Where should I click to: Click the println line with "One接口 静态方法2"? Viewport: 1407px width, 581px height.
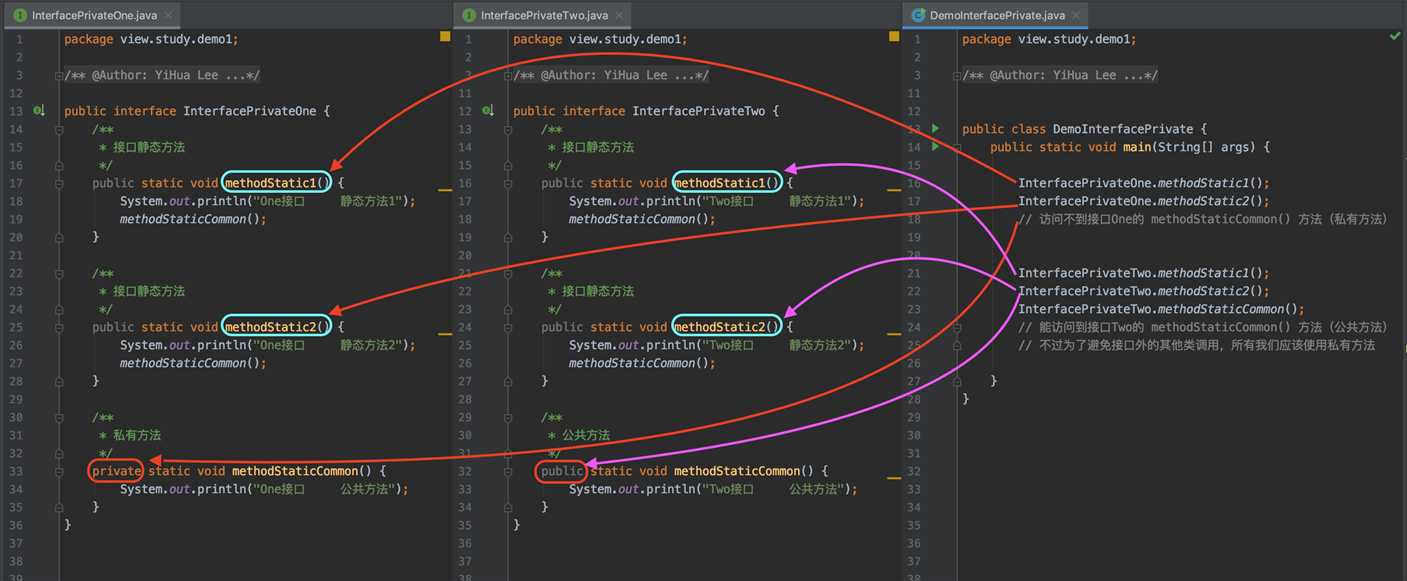coord(267,345)
